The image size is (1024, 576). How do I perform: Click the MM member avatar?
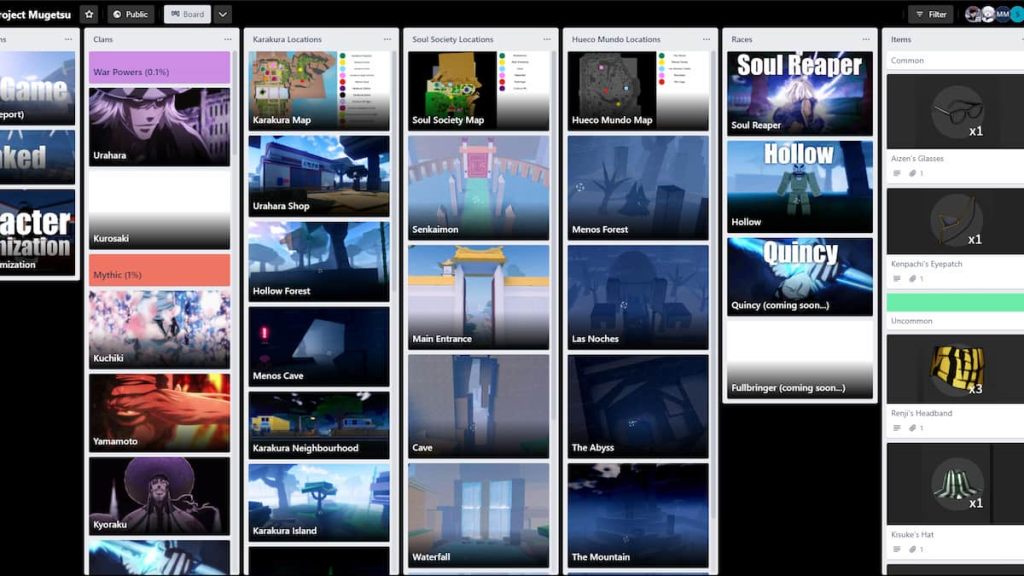(1002, 14)
